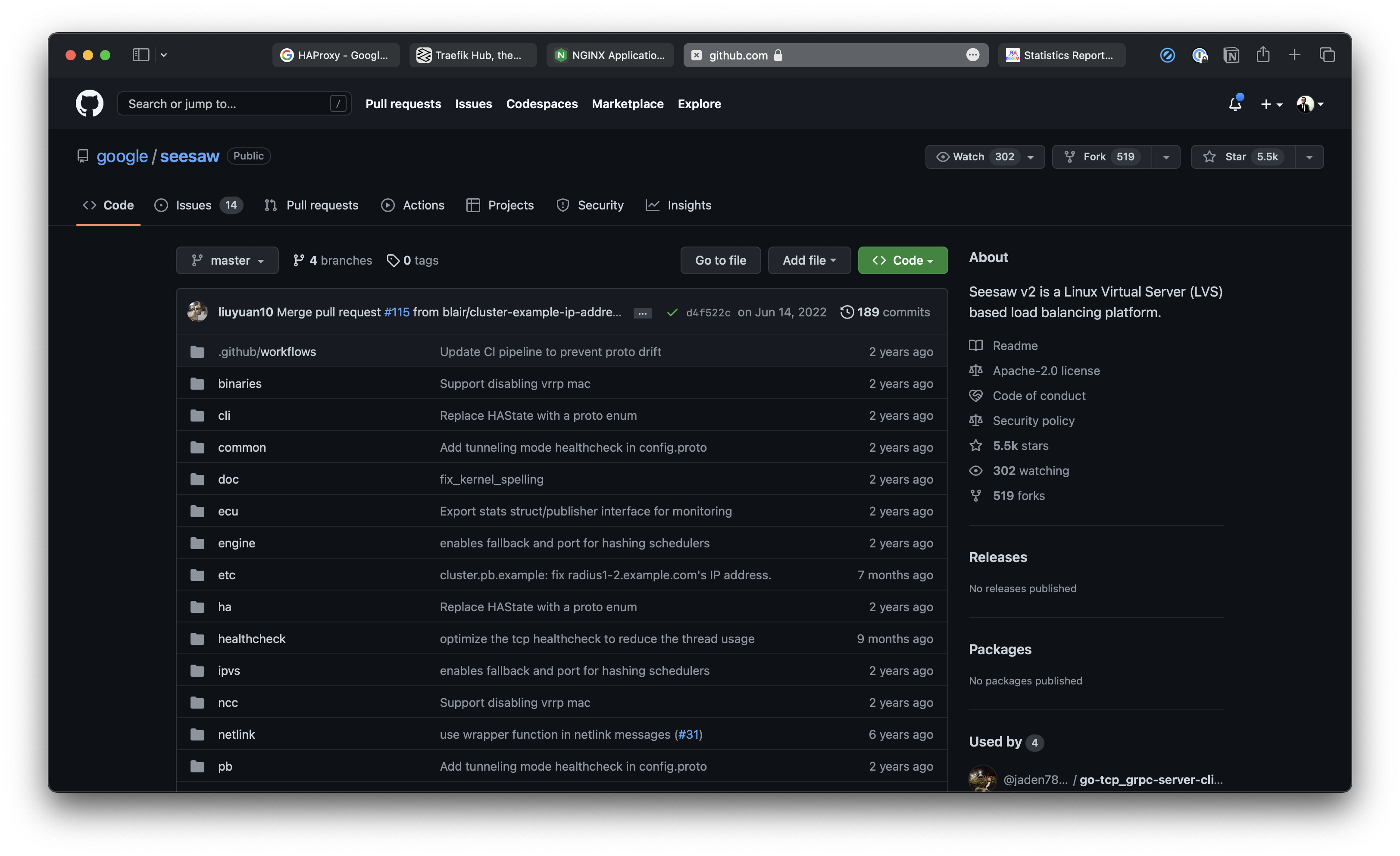Switch to the NGINX Application tab
This screenshot has height=856, width=1400.
click(609, 55)
